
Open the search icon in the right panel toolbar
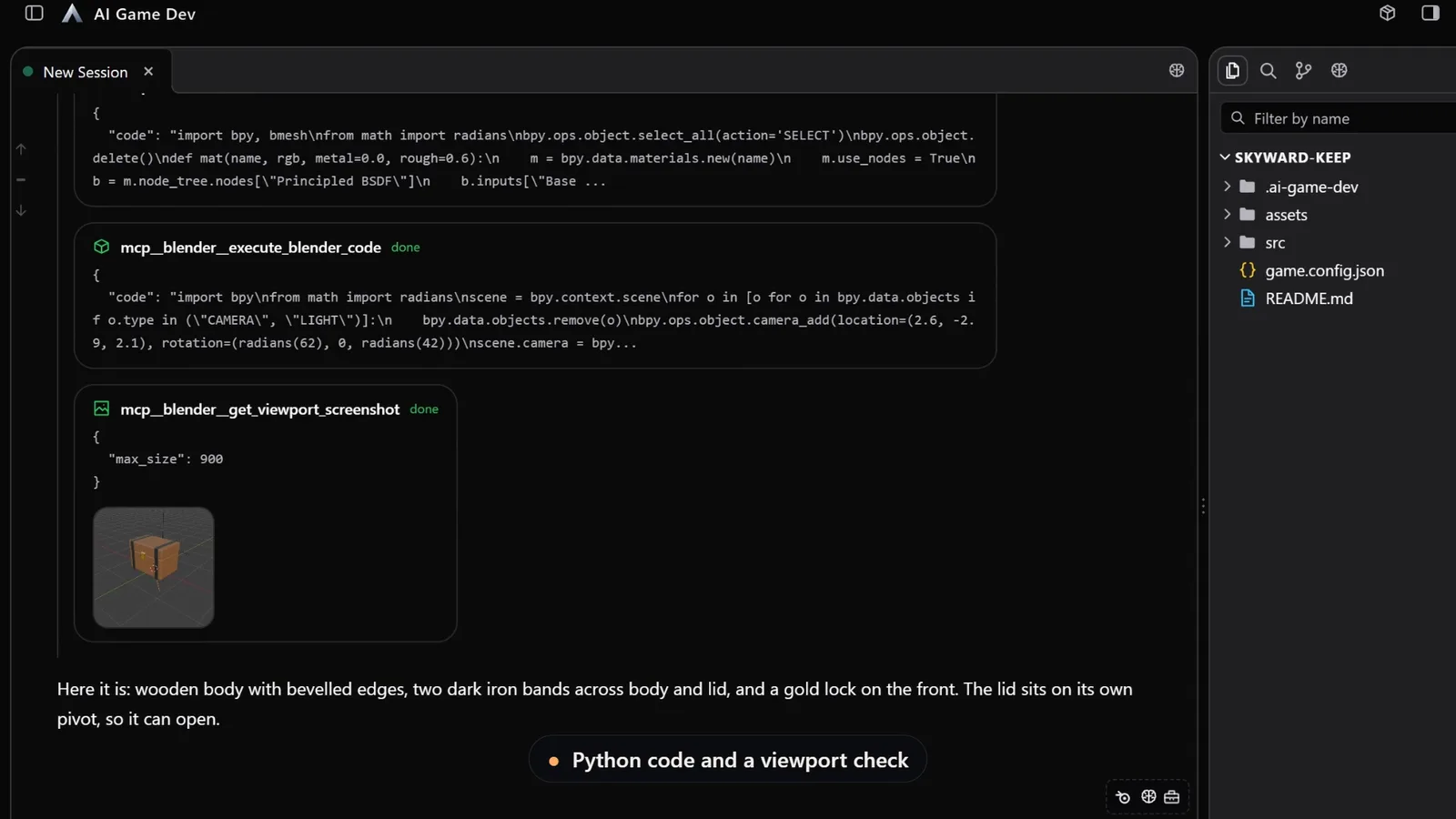tap(1268, 70)
